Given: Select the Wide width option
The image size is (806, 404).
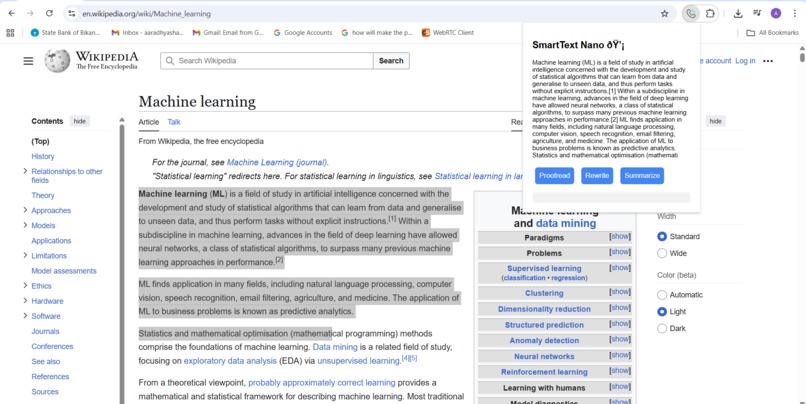Looking at the screenshot, I should click(x=662, y=253).
